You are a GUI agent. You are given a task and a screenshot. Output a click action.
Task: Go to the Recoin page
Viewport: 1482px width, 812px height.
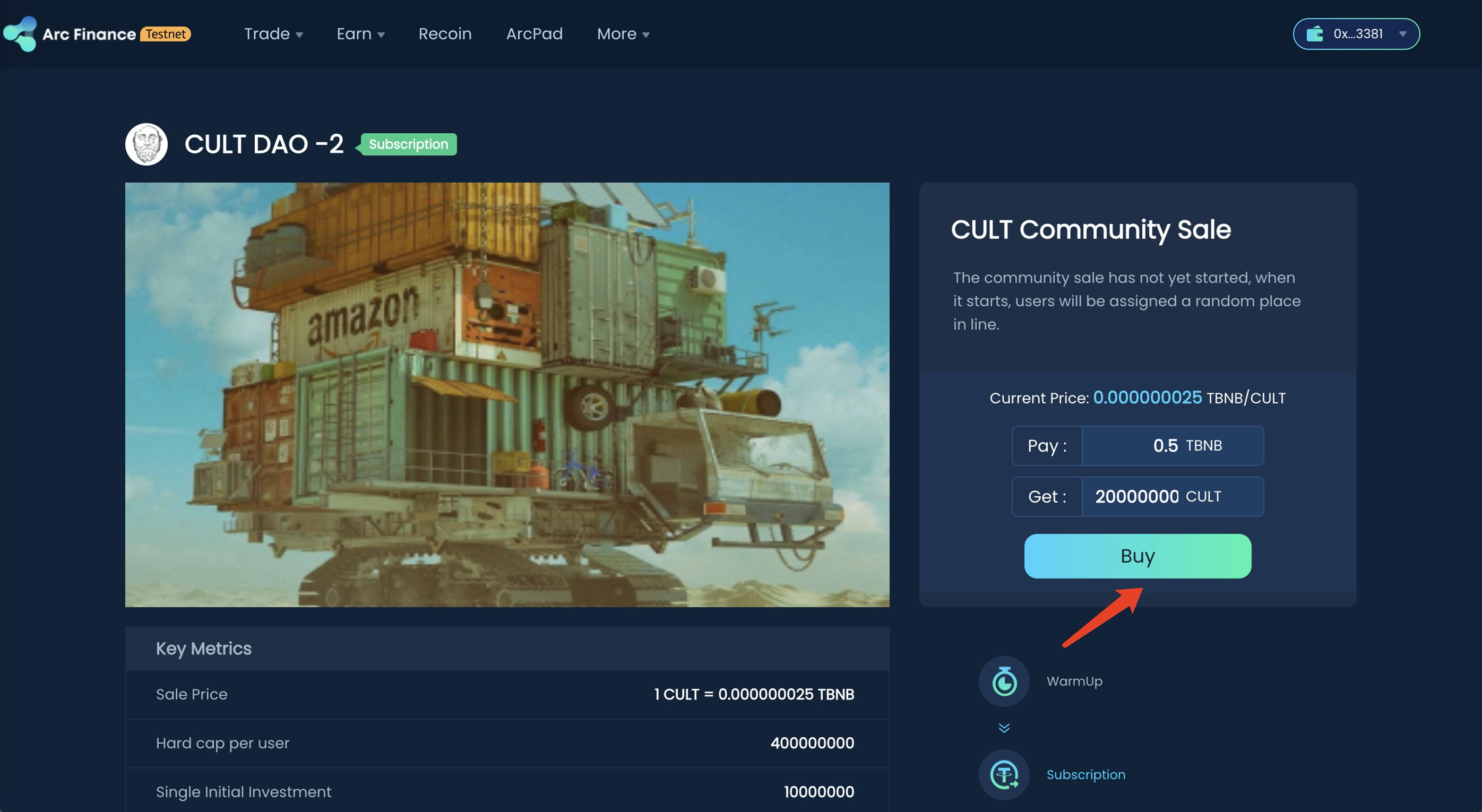click(x=445, y=34)
